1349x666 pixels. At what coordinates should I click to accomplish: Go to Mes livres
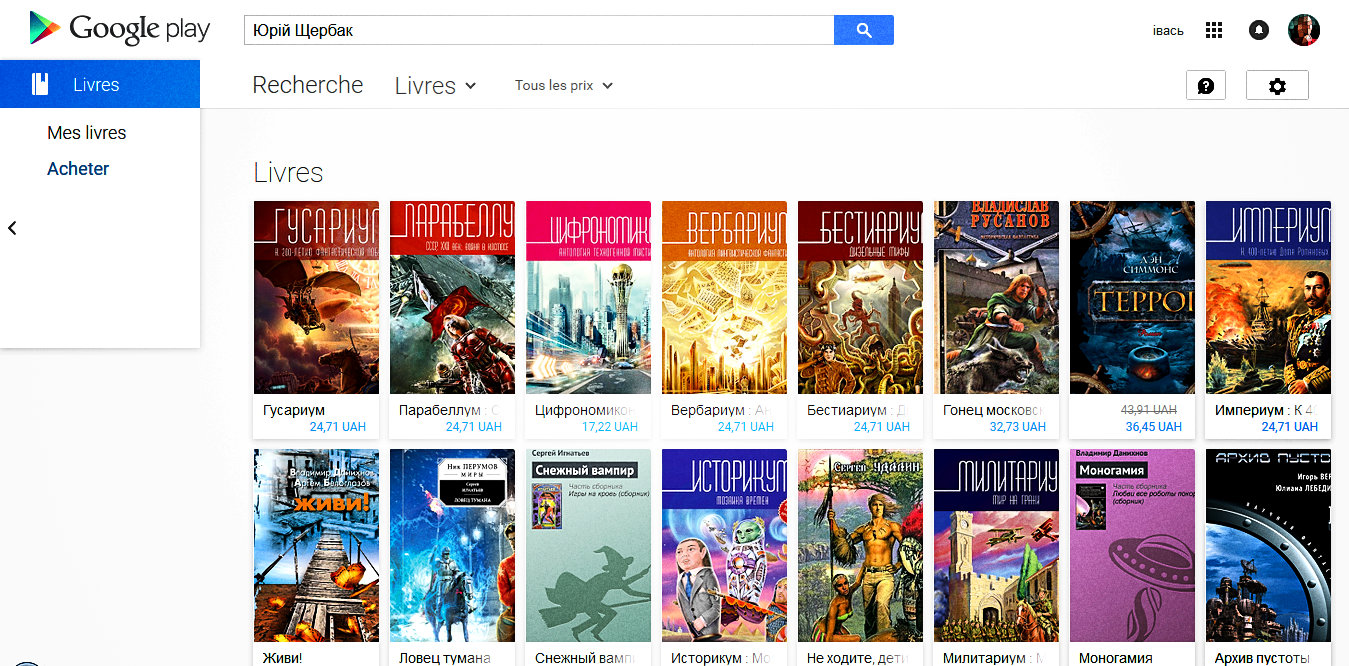(x=87, y=133)
